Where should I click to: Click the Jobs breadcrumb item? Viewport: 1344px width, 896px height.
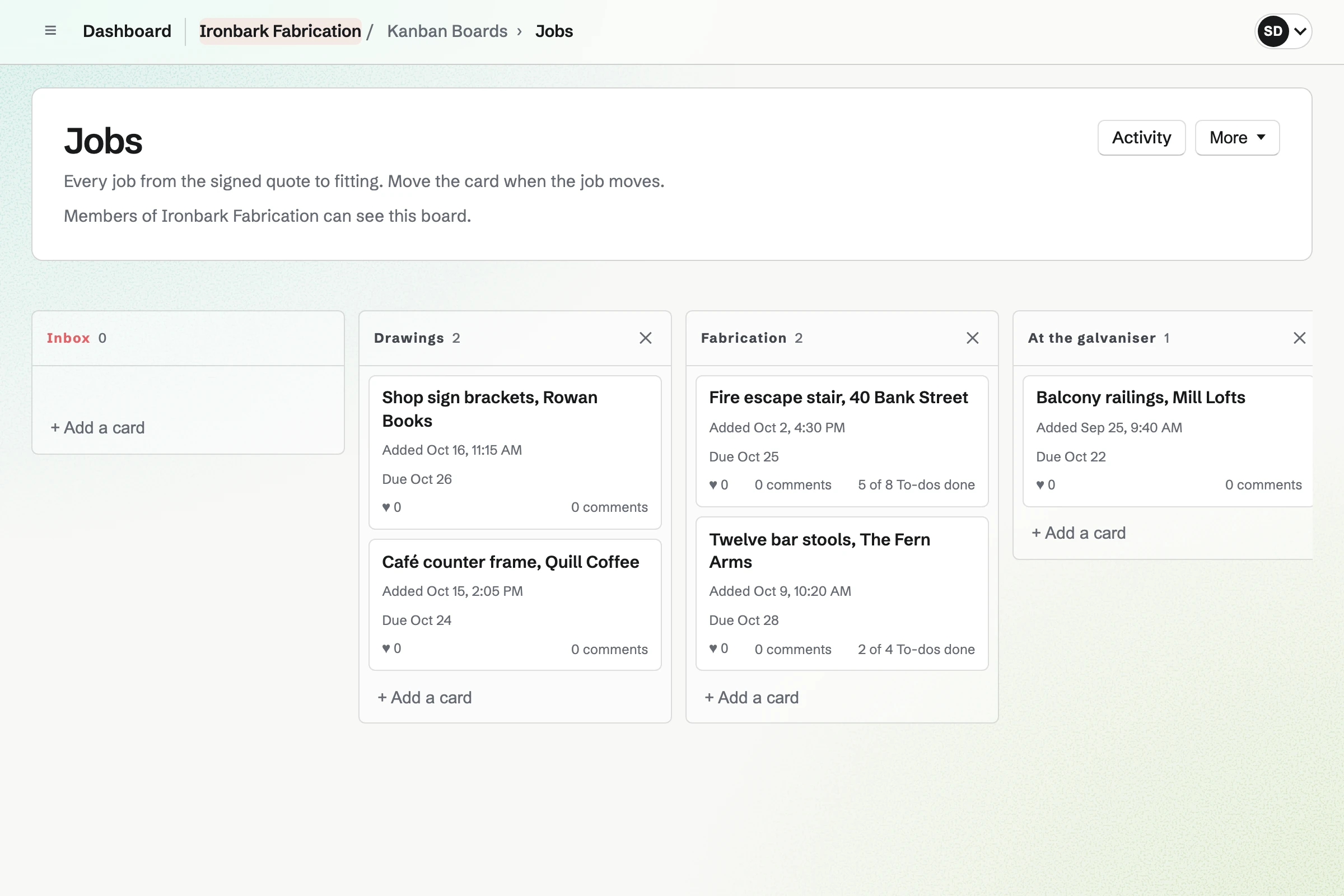coord(554,31)
